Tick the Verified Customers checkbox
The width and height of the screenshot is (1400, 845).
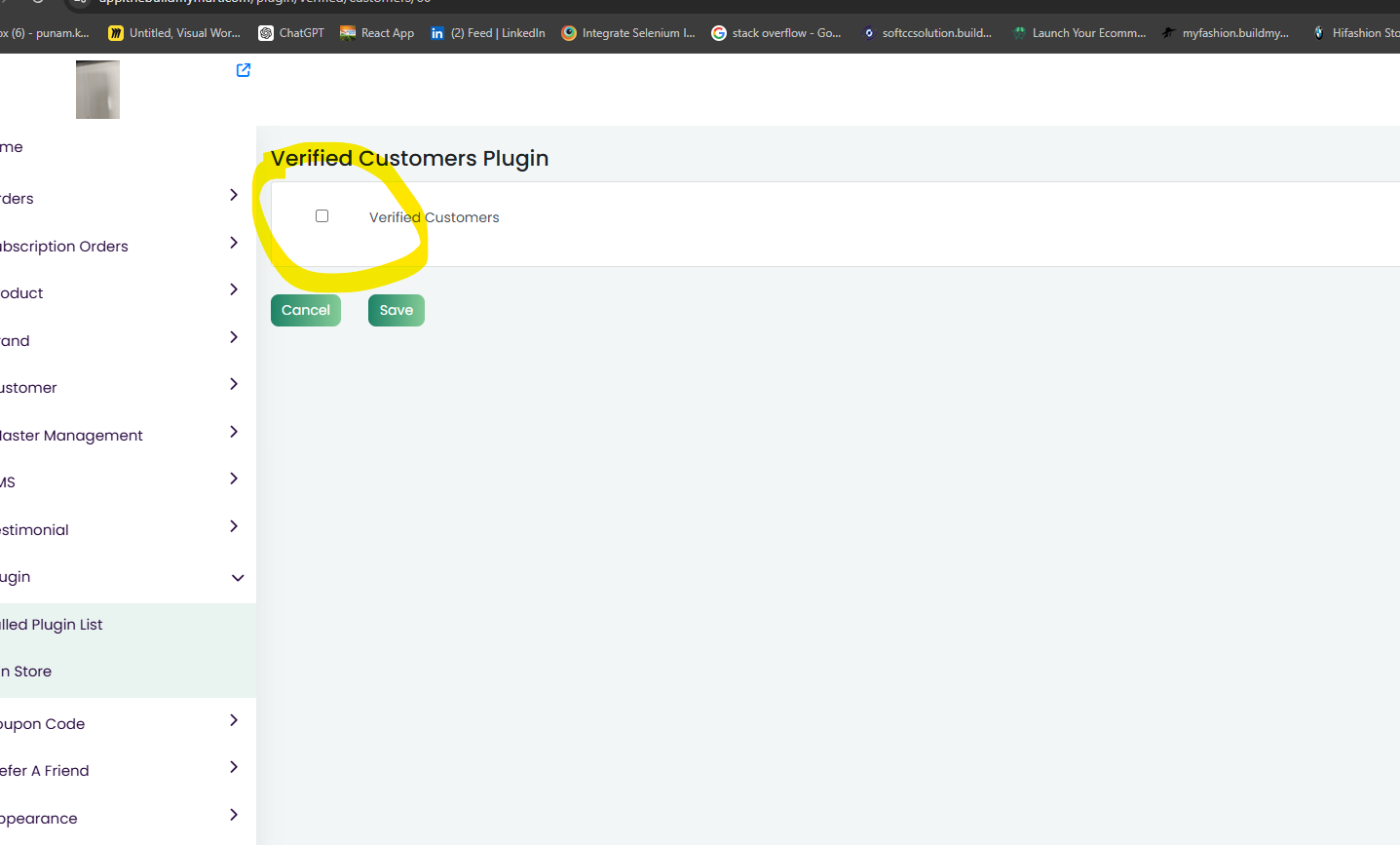[322, 216]
